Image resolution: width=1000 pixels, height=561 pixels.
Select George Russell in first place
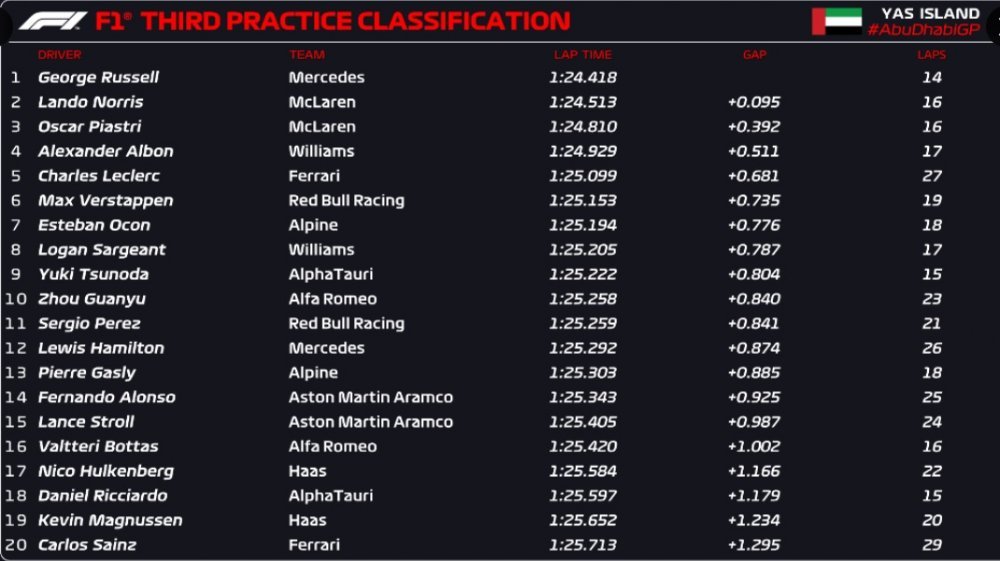tap(98, 77)
